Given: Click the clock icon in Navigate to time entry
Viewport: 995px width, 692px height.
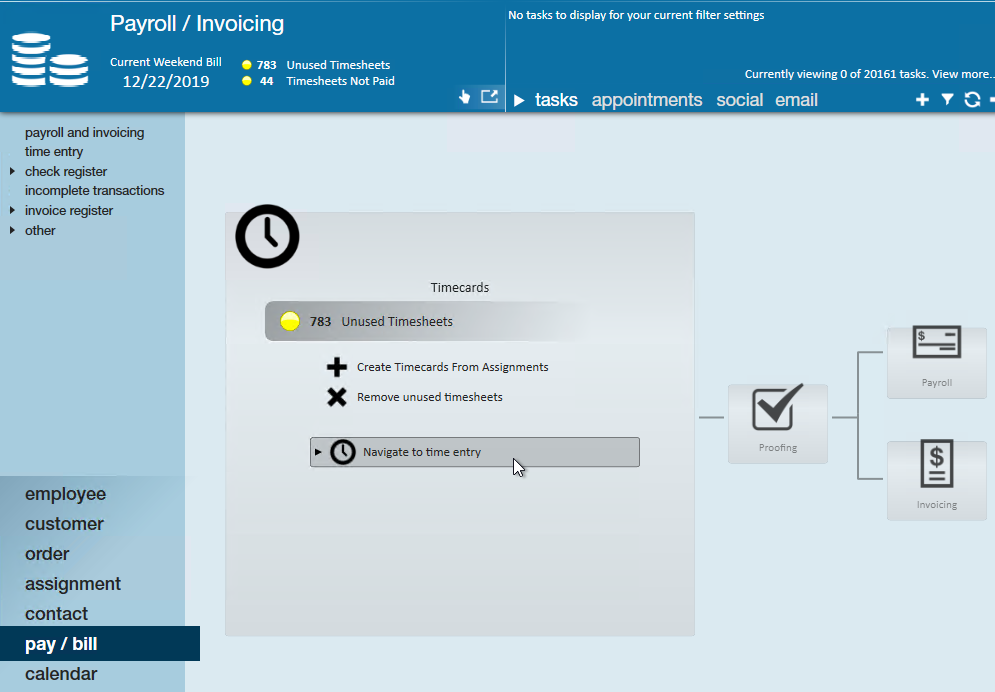Looking at the screenshot, I should tap(343, 452).
